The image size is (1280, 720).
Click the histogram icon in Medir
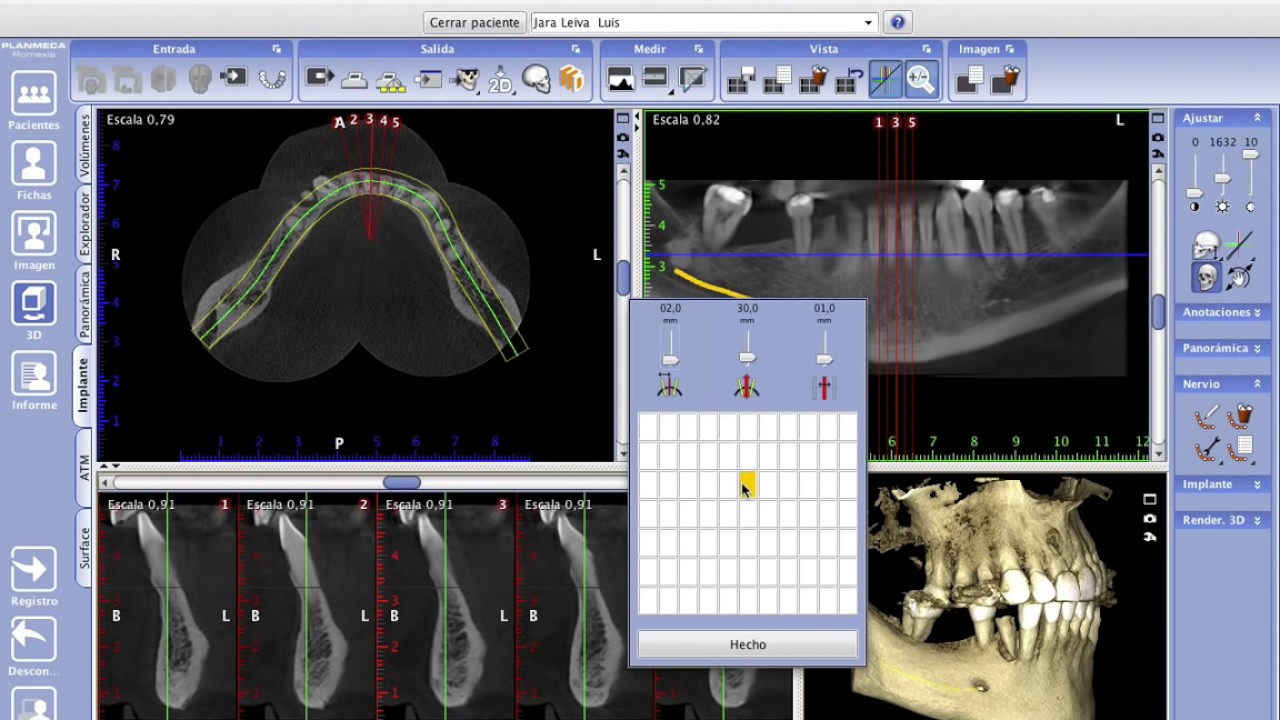[620, 79]
